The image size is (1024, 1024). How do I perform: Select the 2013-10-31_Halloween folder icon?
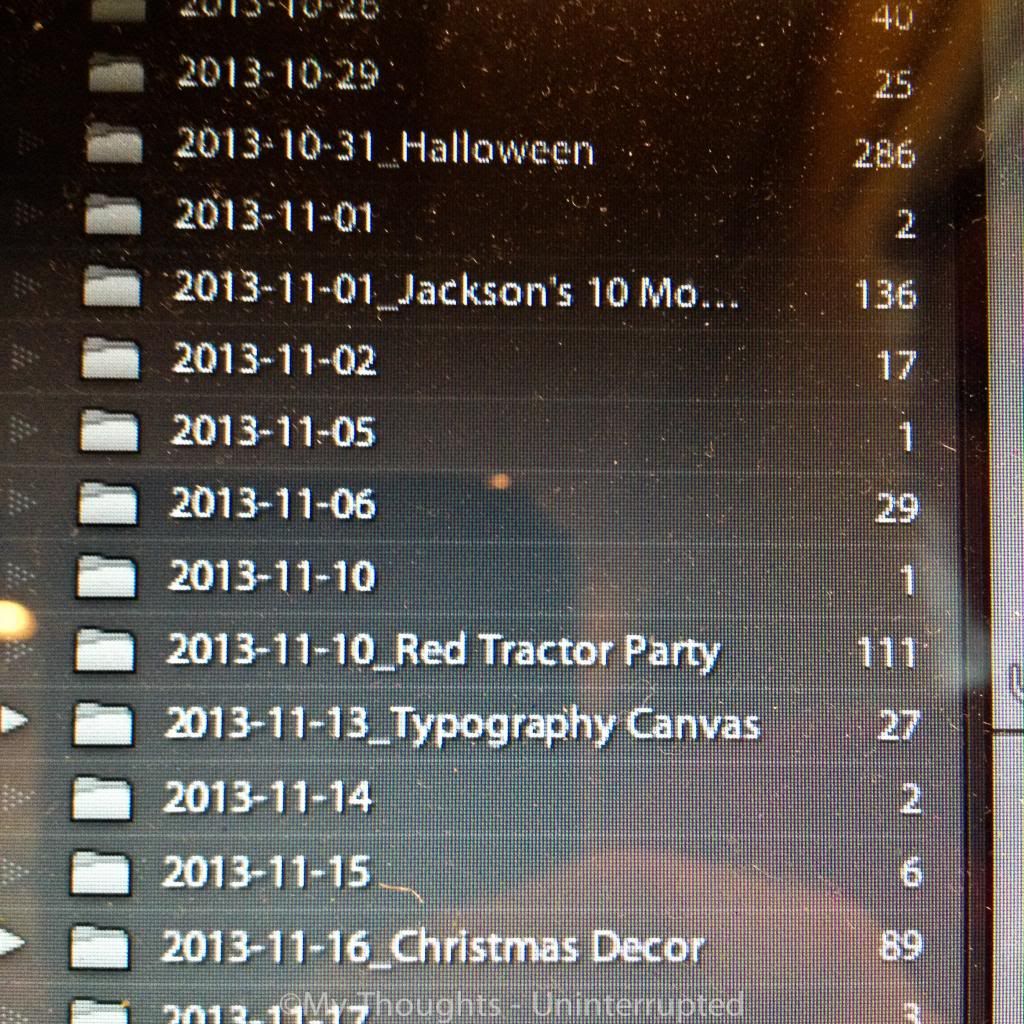pos(114,144)
